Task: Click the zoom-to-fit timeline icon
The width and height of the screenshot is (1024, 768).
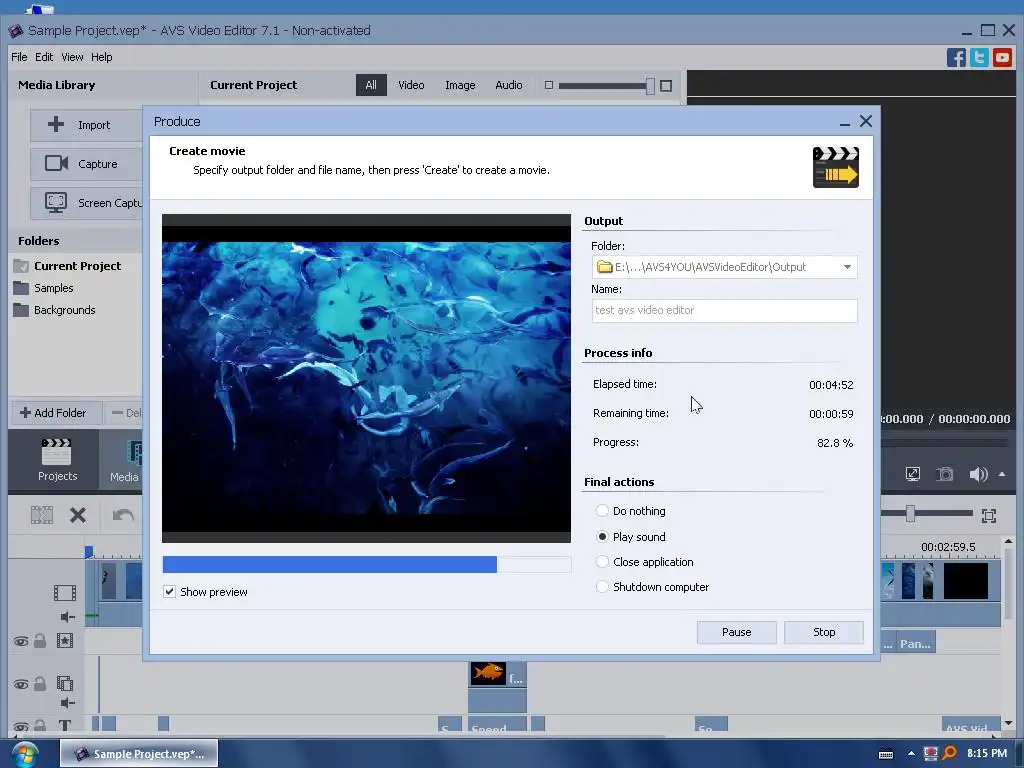Action: (989, 516)
